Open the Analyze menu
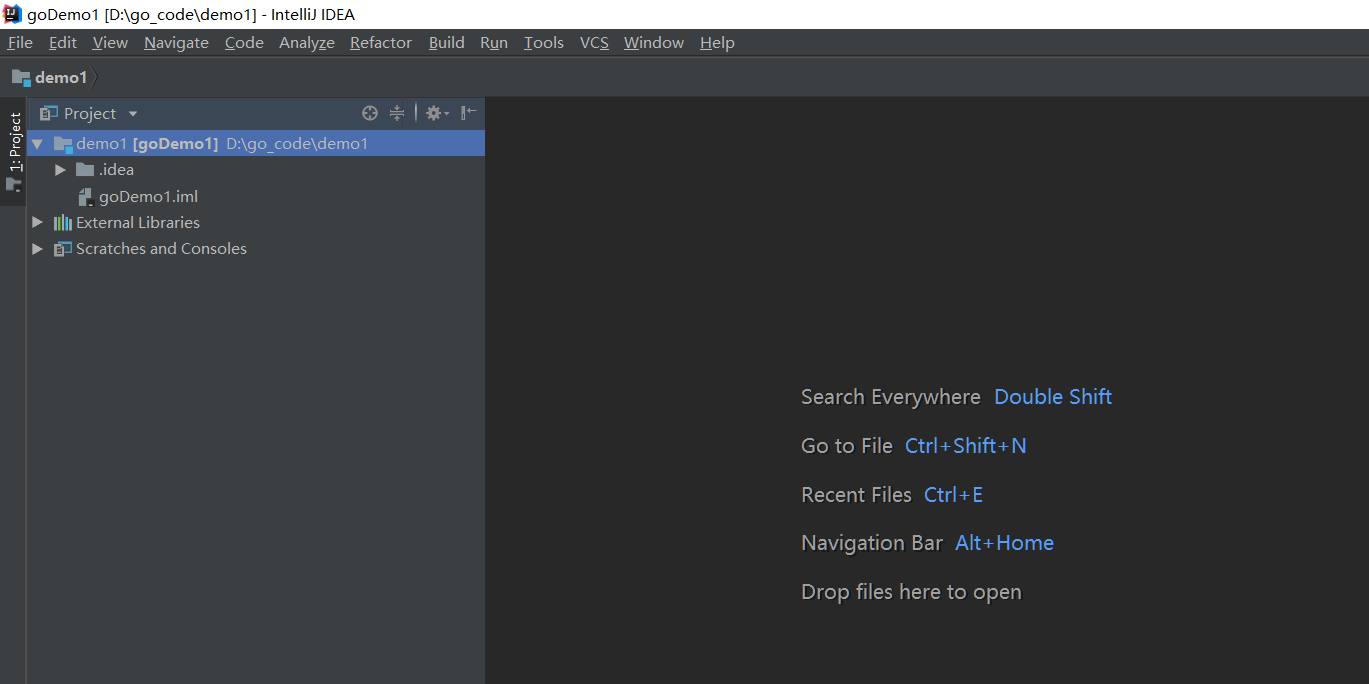Image resolution: width=1369 pixels, height=684 pixels. click(x=307, y=42)
